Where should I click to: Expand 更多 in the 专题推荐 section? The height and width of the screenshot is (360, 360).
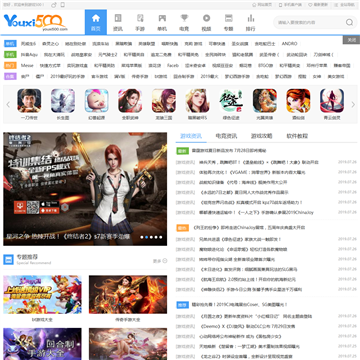click(x=160, y=261)
